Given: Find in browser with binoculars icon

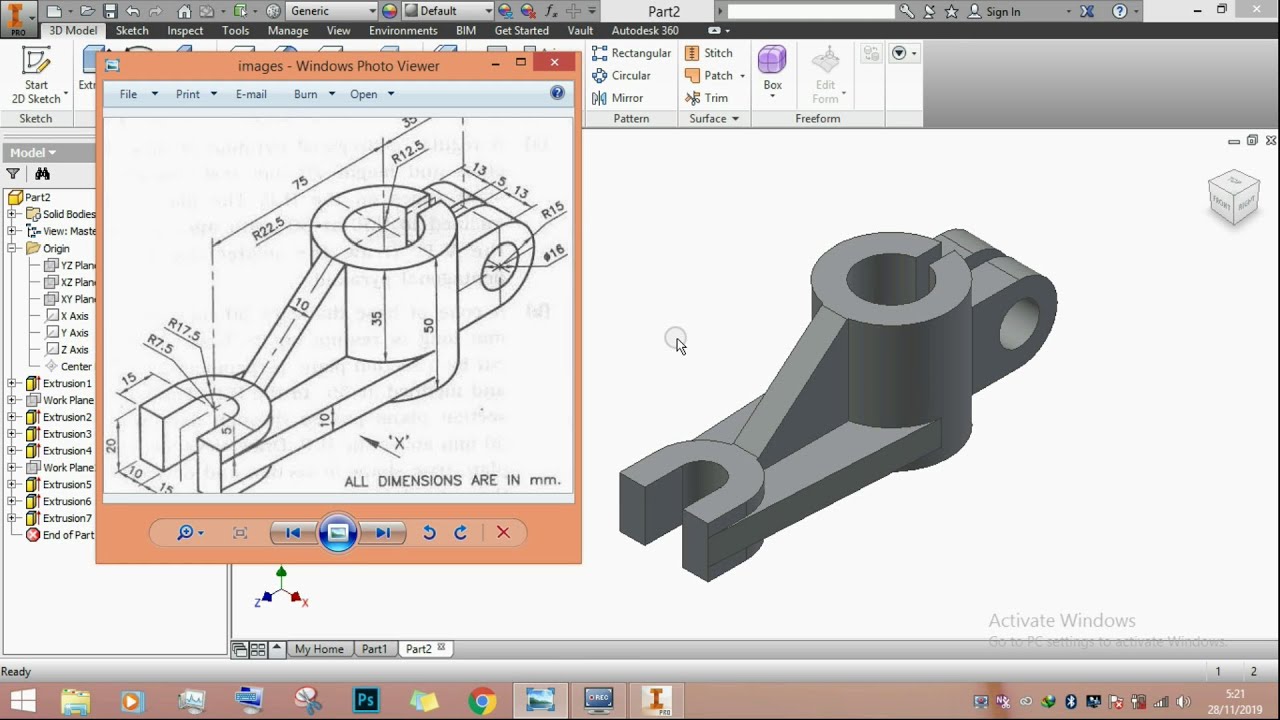Looking at the screenshot, I should point(42,174).
